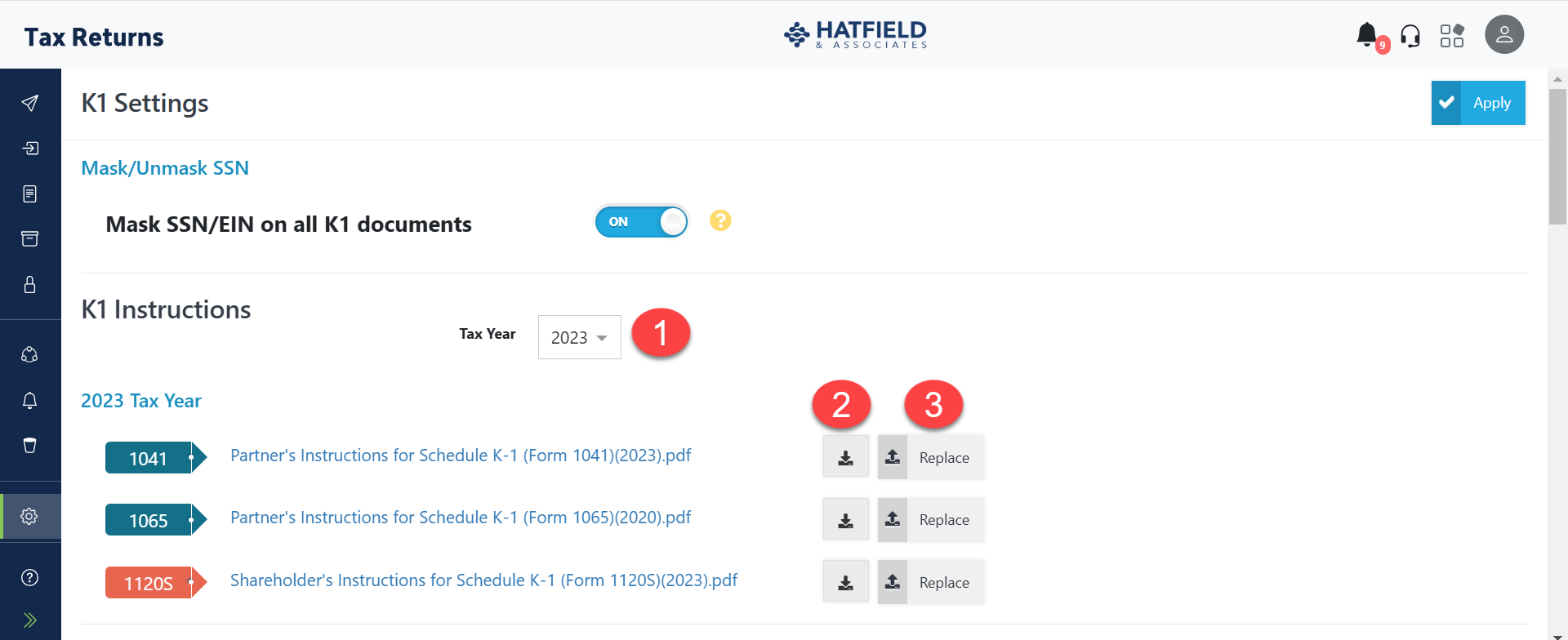Screen dimensions: 1568x640
Task: Toggle the Mask SSN/EIN switch off
Action: 641,221
